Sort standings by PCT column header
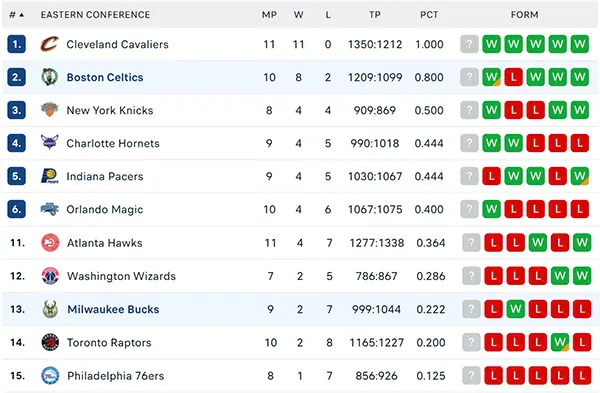The image size is (600, 393). [x=429, y=15]
